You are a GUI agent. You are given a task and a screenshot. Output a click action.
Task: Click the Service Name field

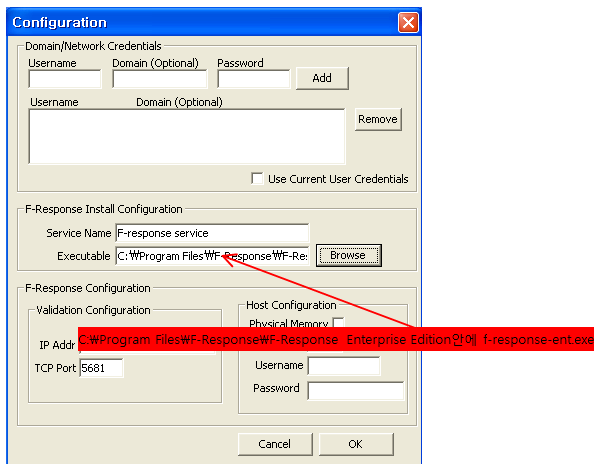212,233
